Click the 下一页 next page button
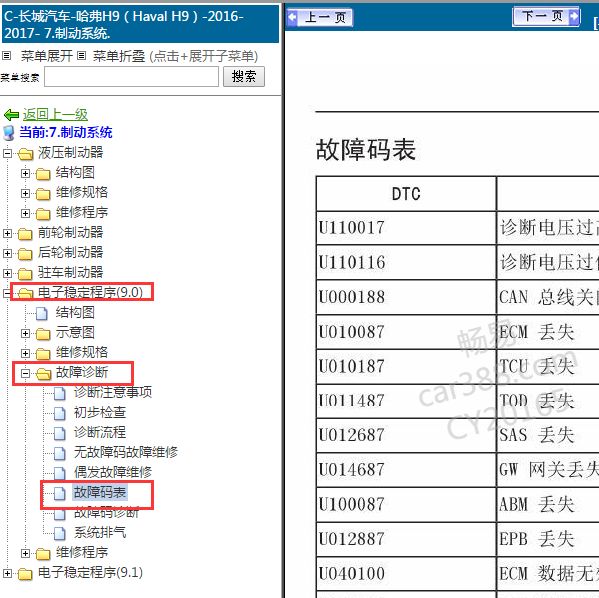 pos(546,17)
